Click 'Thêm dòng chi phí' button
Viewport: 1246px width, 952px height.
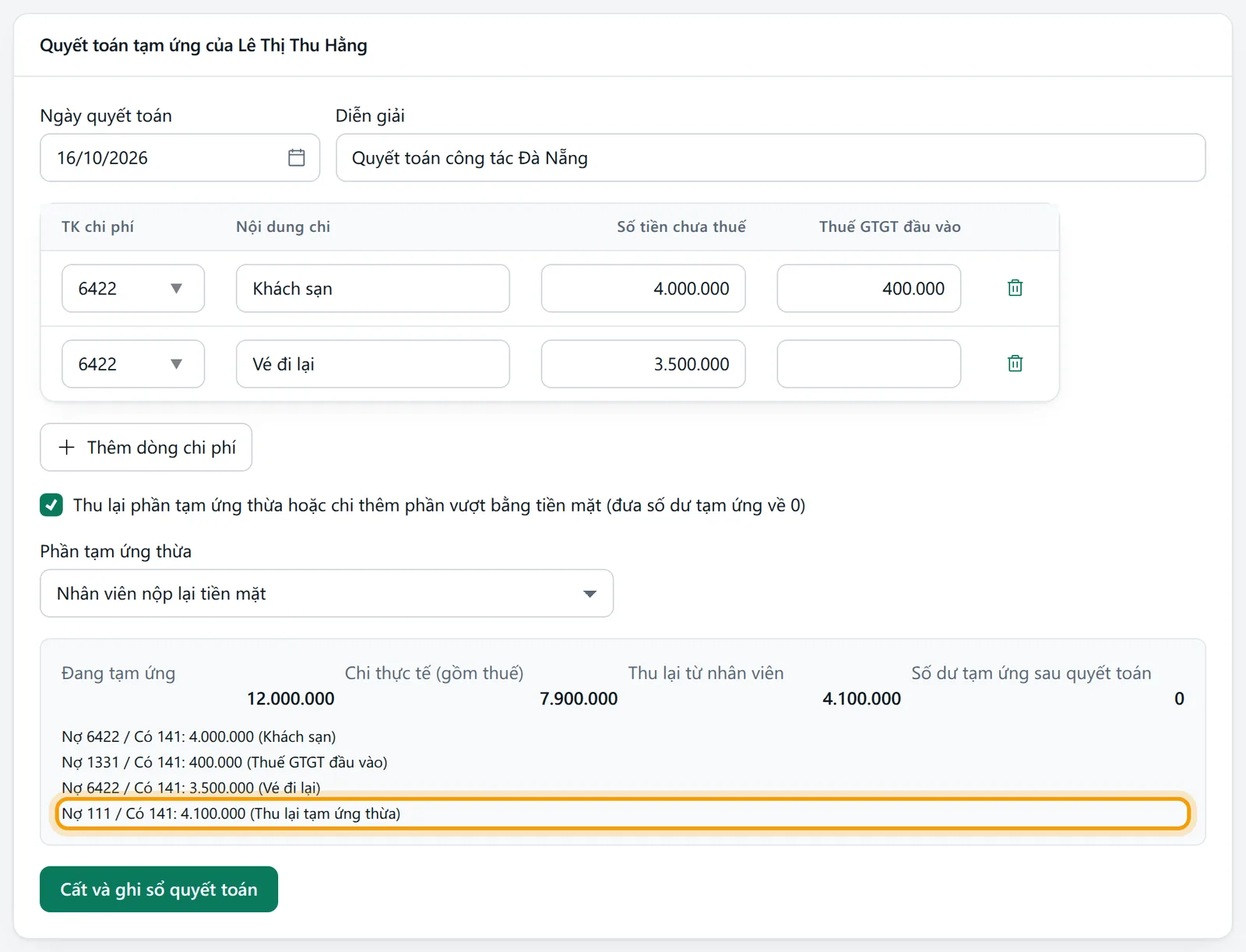pos(146,448)
